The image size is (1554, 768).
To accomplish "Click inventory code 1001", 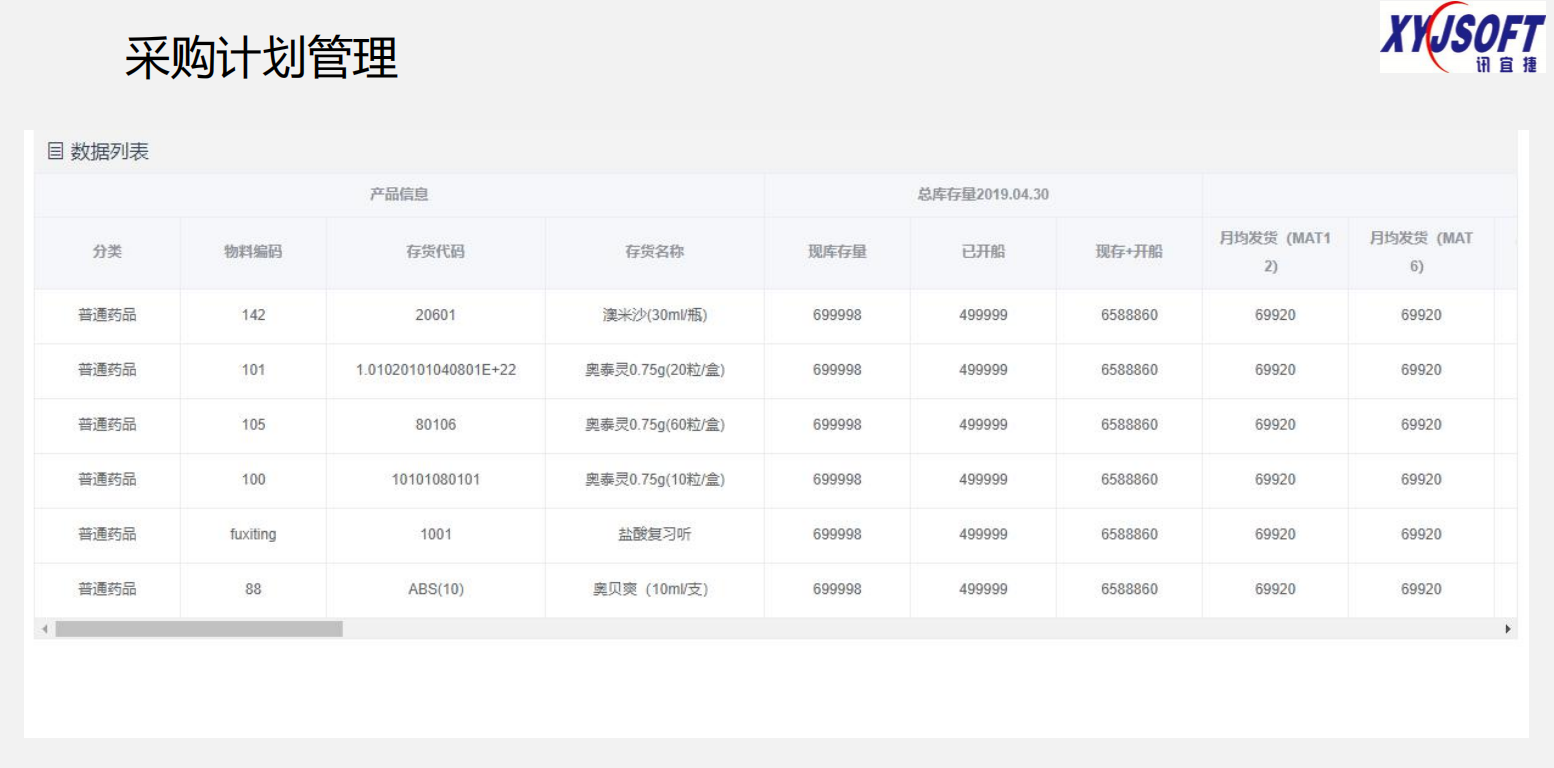I will [435, 535].
